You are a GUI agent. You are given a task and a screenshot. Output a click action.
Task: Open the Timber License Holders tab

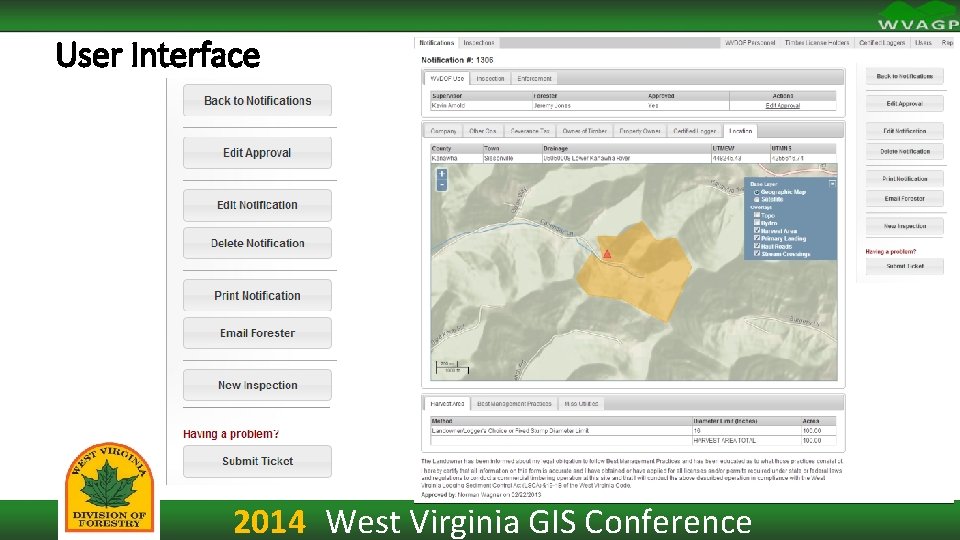pyautogui.click(x=817, y=43)
